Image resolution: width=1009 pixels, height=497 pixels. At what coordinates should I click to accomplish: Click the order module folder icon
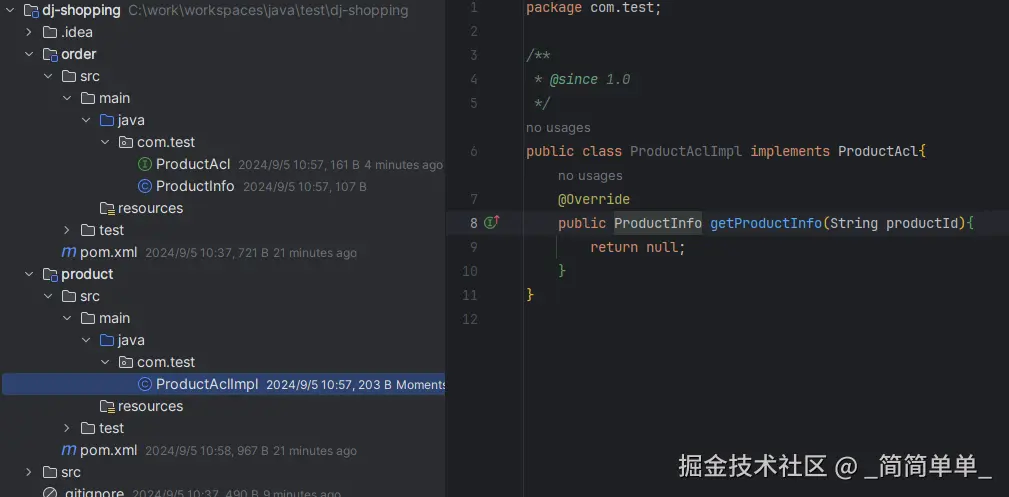[50, 55]
